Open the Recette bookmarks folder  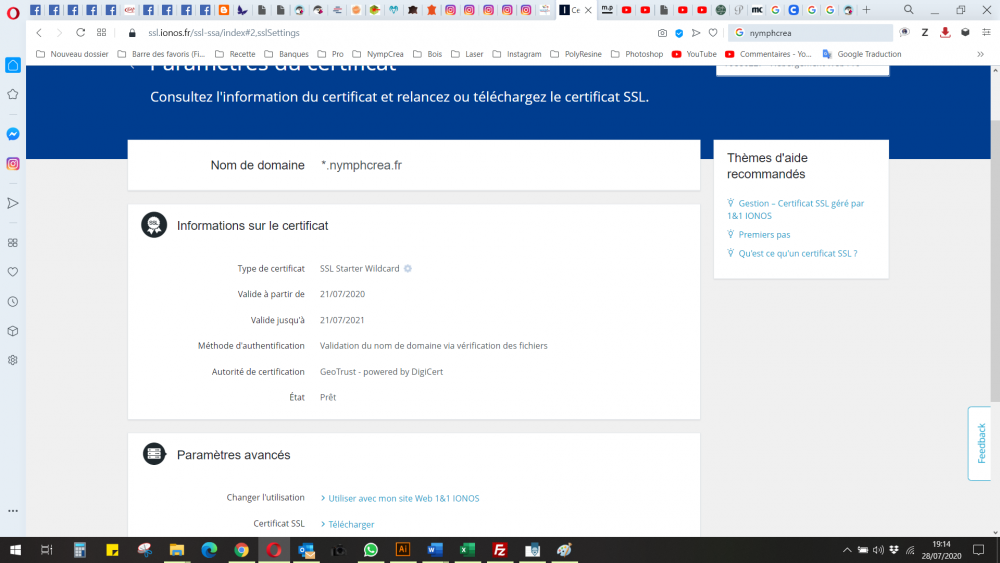[x=235, y=54]
